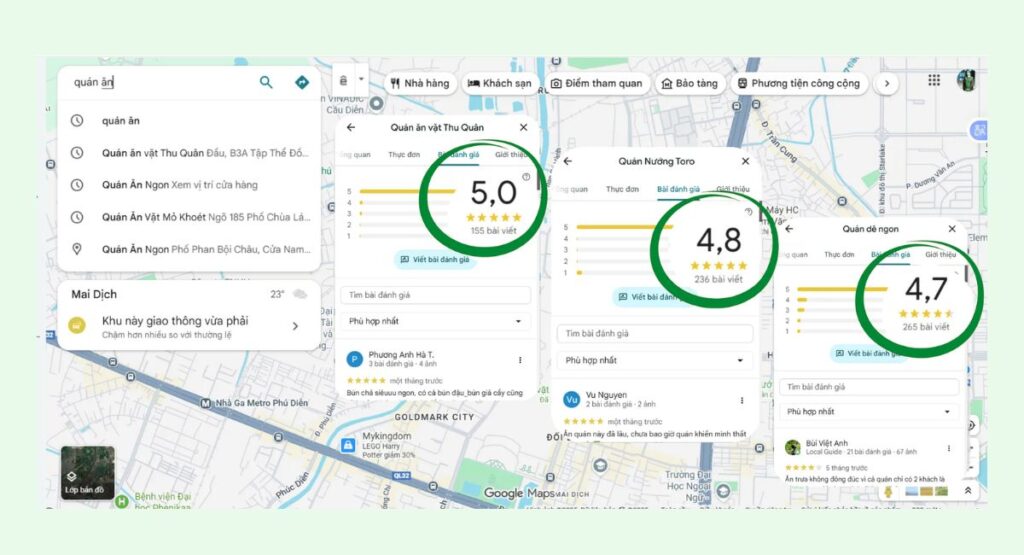Close the Quán dê ngon panel
Viewport: 1024px width, 555px height.
point(951,229)
